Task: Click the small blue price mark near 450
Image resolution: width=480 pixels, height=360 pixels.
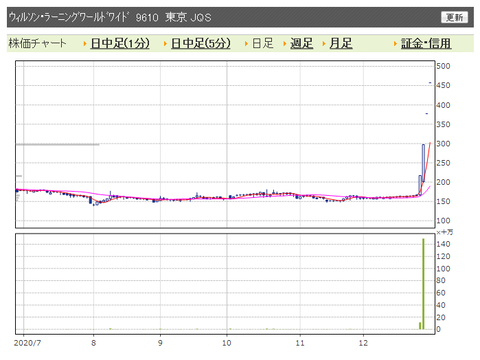Action: point(430,83)
